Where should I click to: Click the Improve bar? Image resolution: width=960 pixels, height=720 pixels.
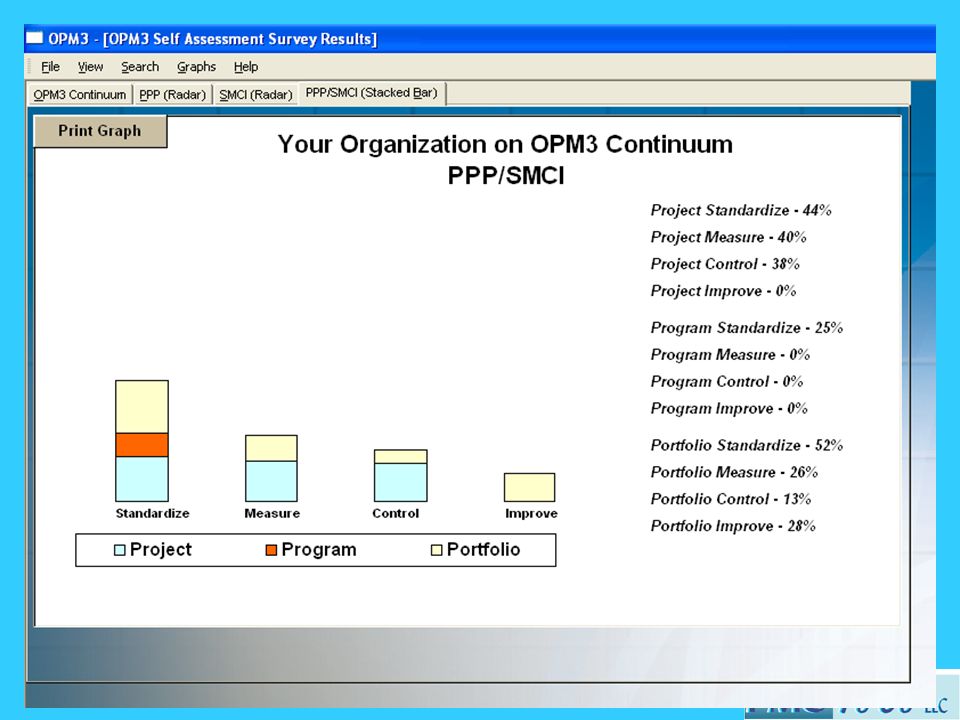(530, 487)
